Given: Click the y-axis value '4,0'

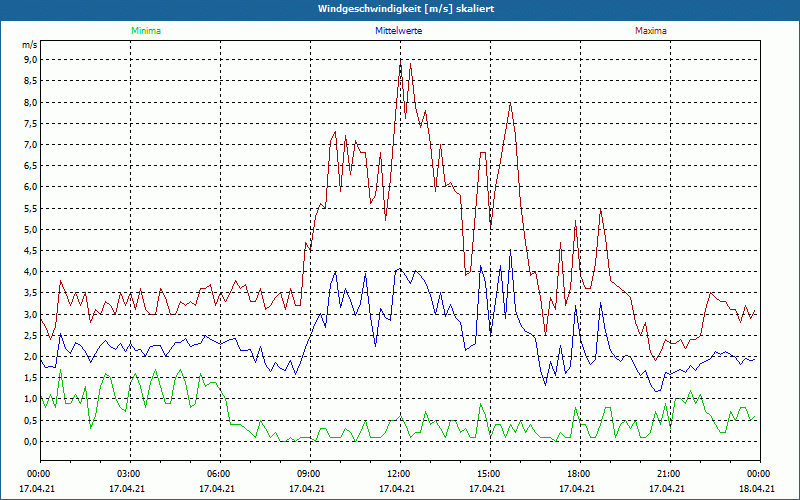Looking at the screenshot, I should pyautogui.click(x=31, y=271).
